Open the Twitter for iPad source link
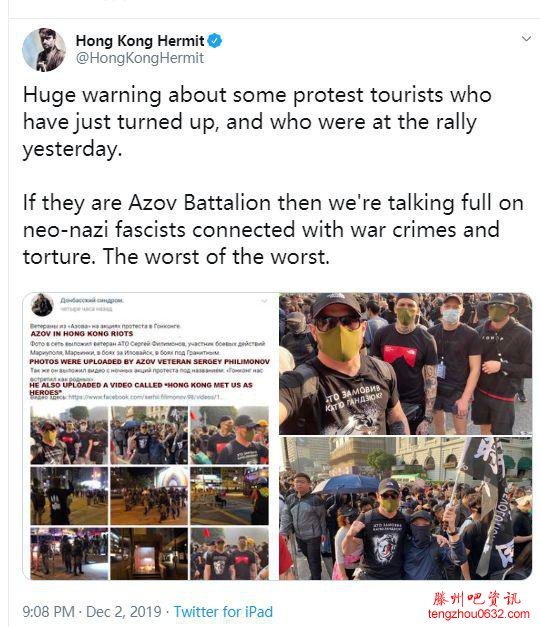This screenshot has width=540, height=627. pyautogui.click(x=223, y=612)
